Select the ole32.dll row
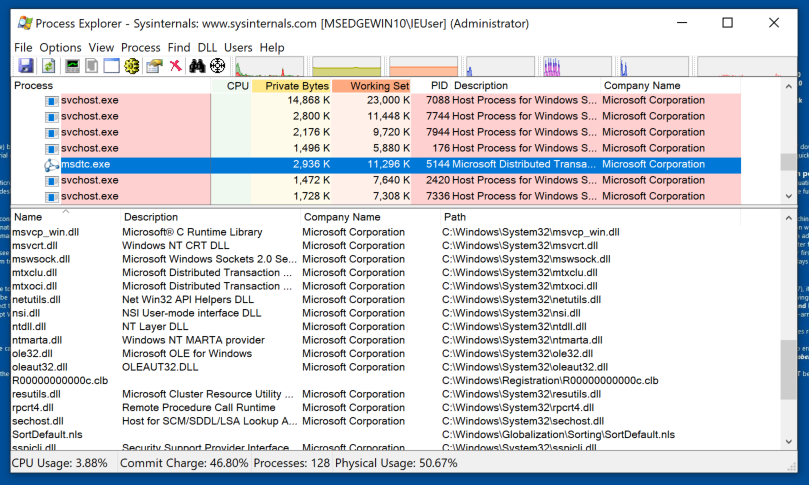Screen dimensions: 809x485 (x=376, y=353)
